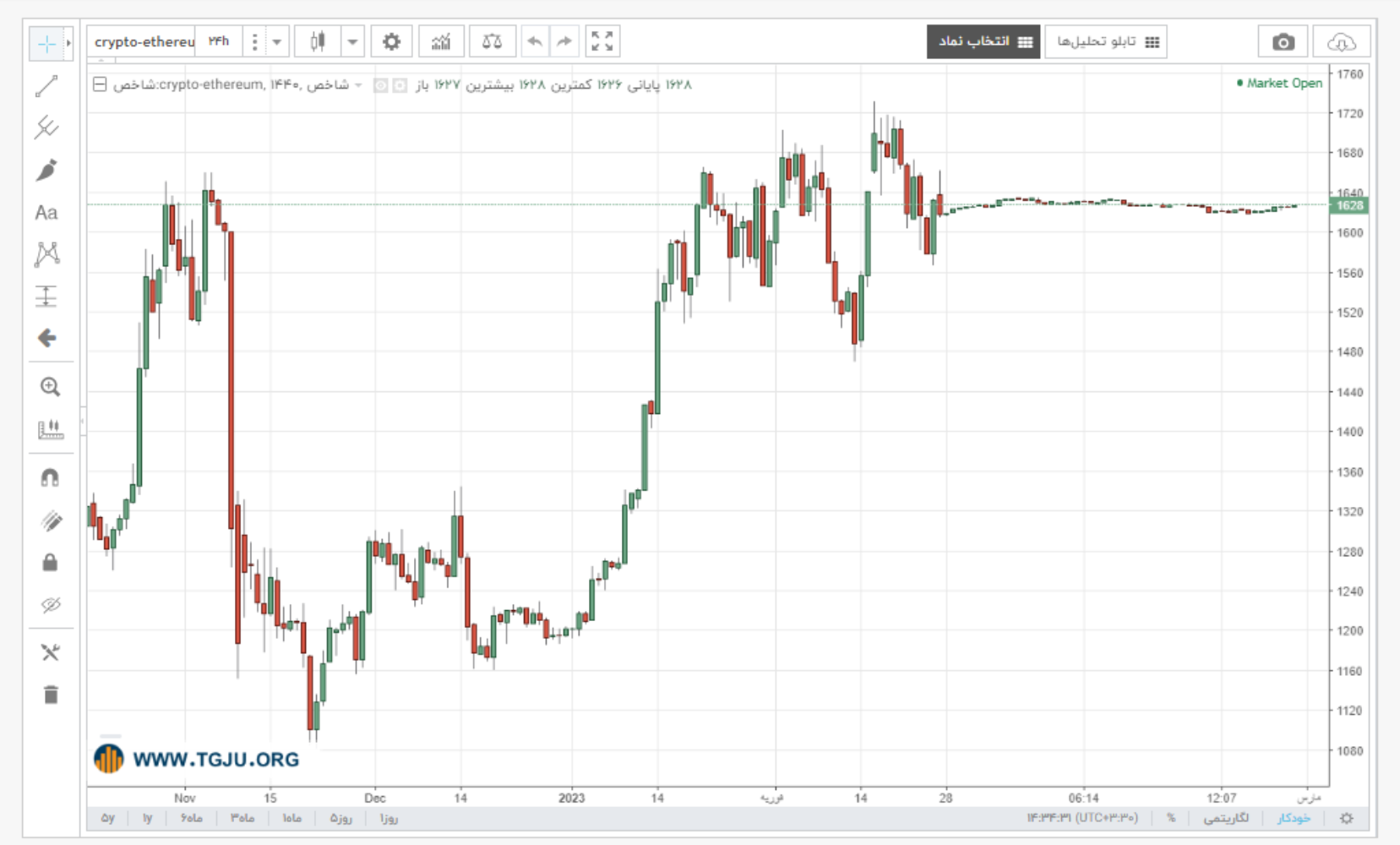Select the crosshair cursor tool
Viewport: 1400px width, 845px height.
tap(46, 43)
